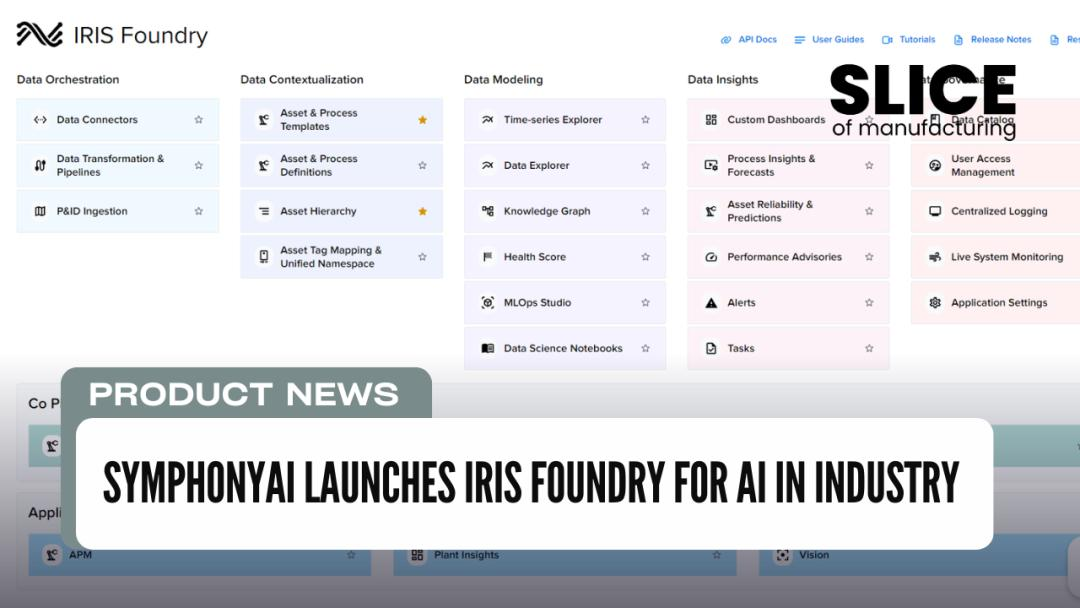Click the Time-series Explorer icon
The width and height of the screenshot is (1080, 608).
tap(488, 120)
